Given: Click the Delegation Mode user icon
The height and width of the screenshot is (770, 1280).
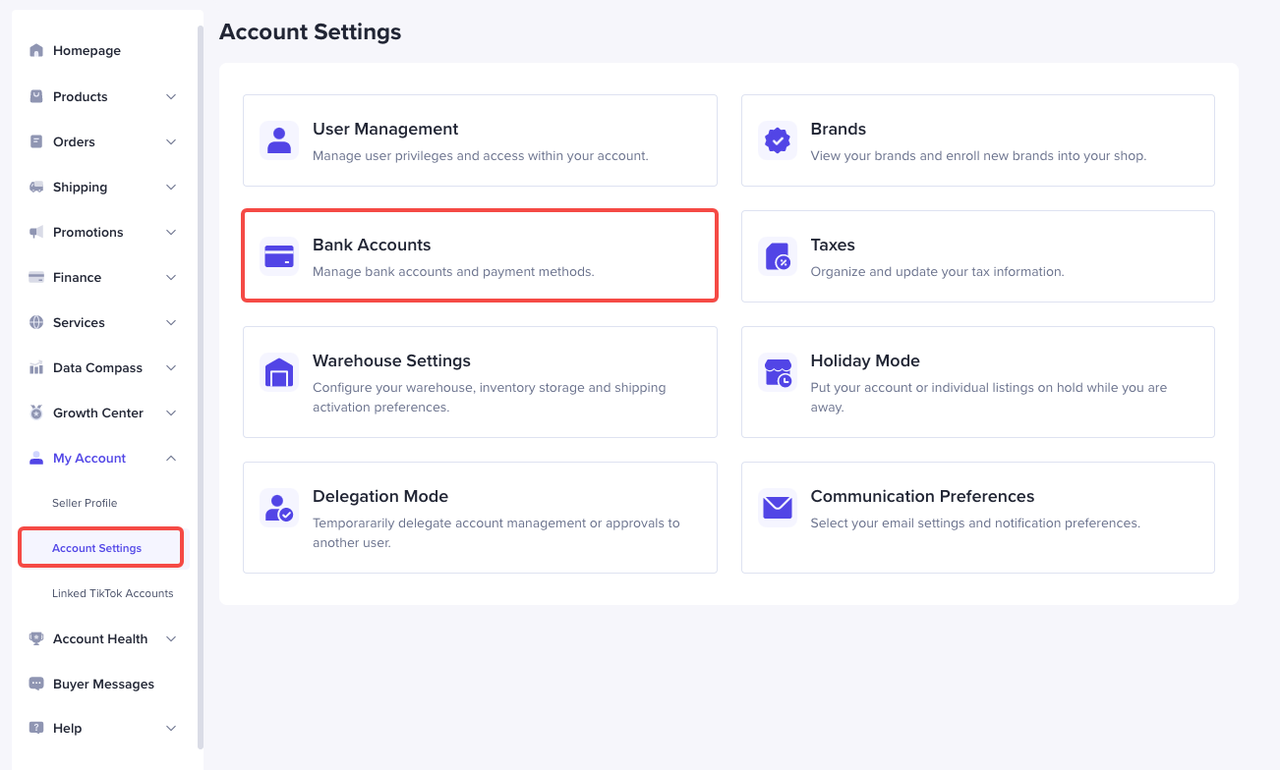Looking at the screenshot, I should pos(279,508).
